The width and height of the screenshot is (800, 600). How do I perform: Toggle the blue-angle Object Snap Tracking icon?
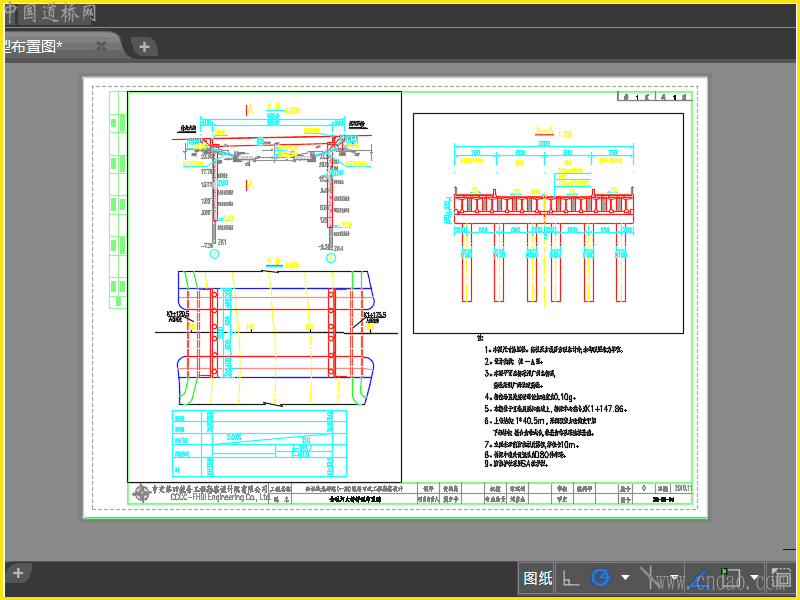point(701,578)
